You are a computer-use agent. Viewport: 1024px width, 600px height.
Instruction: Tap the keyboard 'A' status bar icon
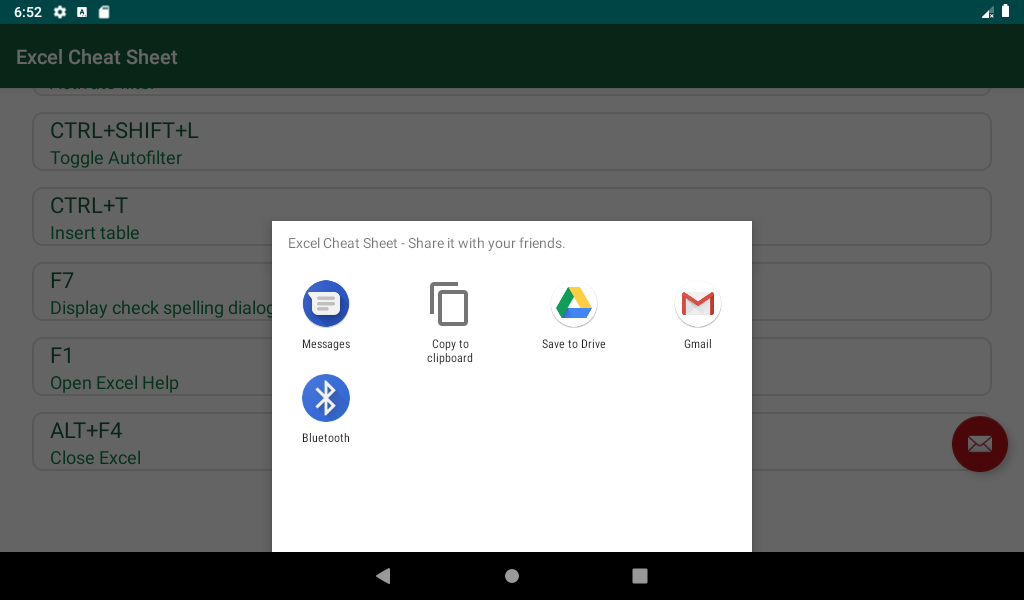click(x=82, y=12)
